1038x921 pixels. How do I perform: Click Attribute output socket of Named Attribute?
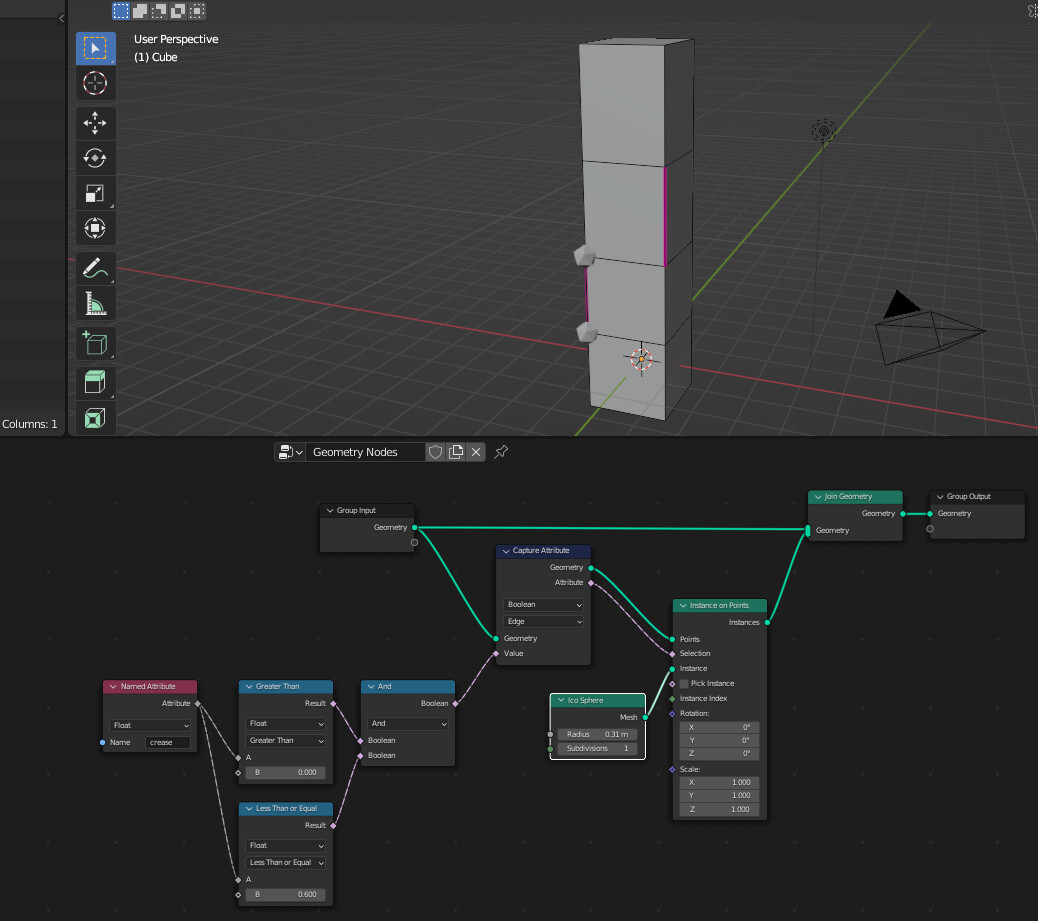click(198, 704)
